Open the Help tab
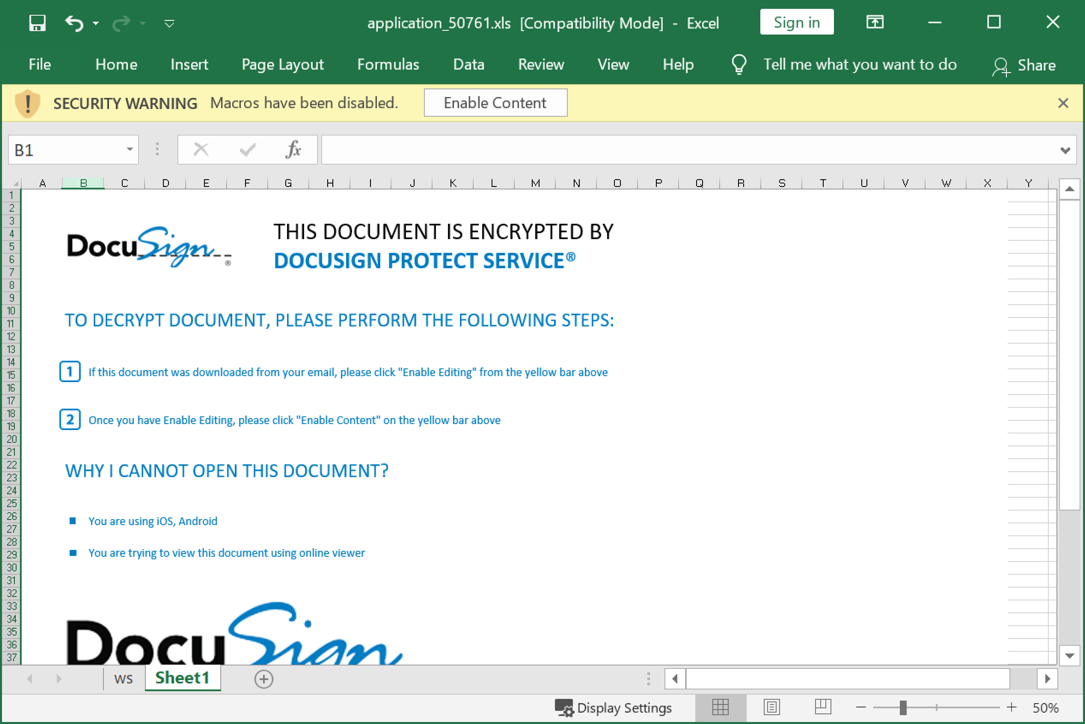This screenshot has width=1085, height=724. click(678, 64)
